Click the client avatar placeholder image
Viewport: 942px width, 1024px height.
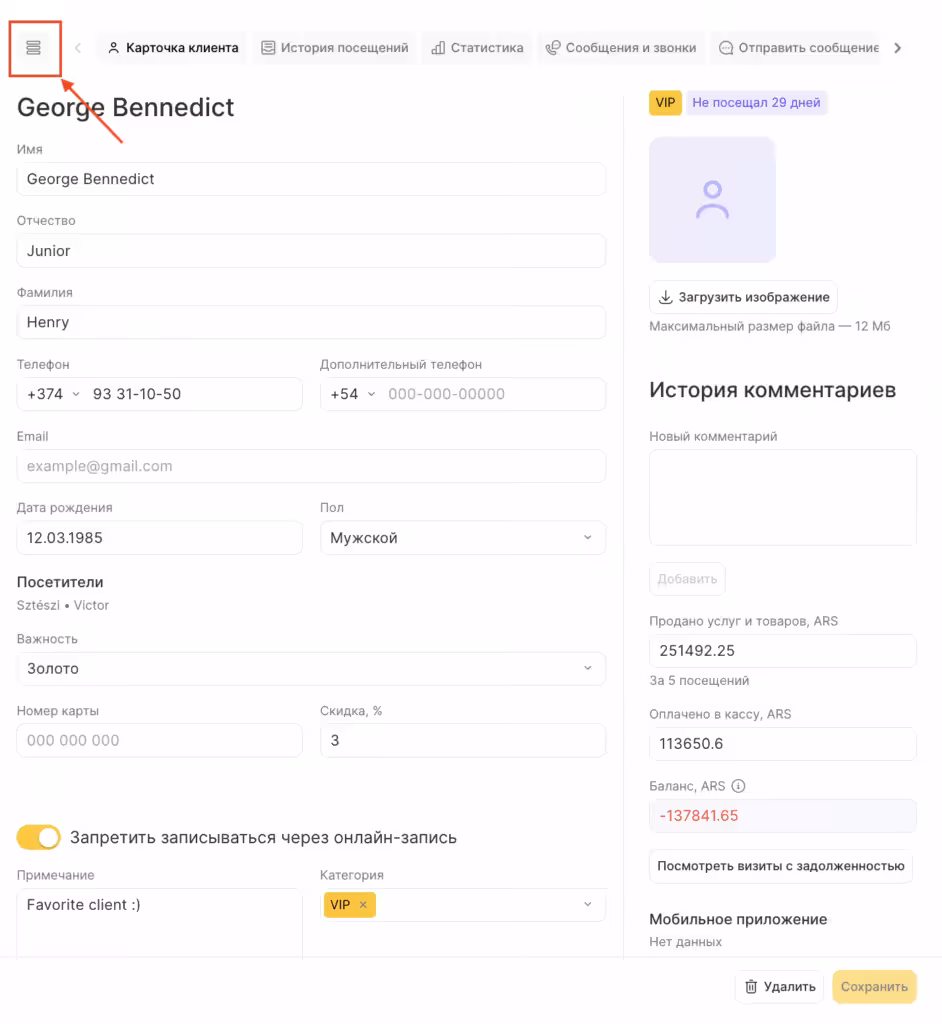coord(712,200)
